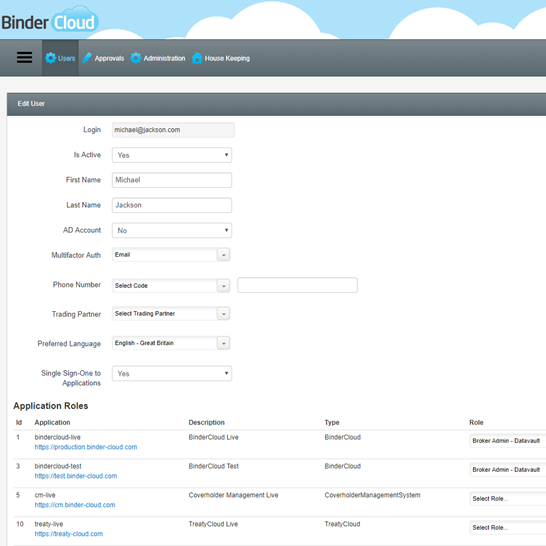Open role dropdown for bindercloud-live
Viewport: 546px width, 546px height.
[507, 441]
